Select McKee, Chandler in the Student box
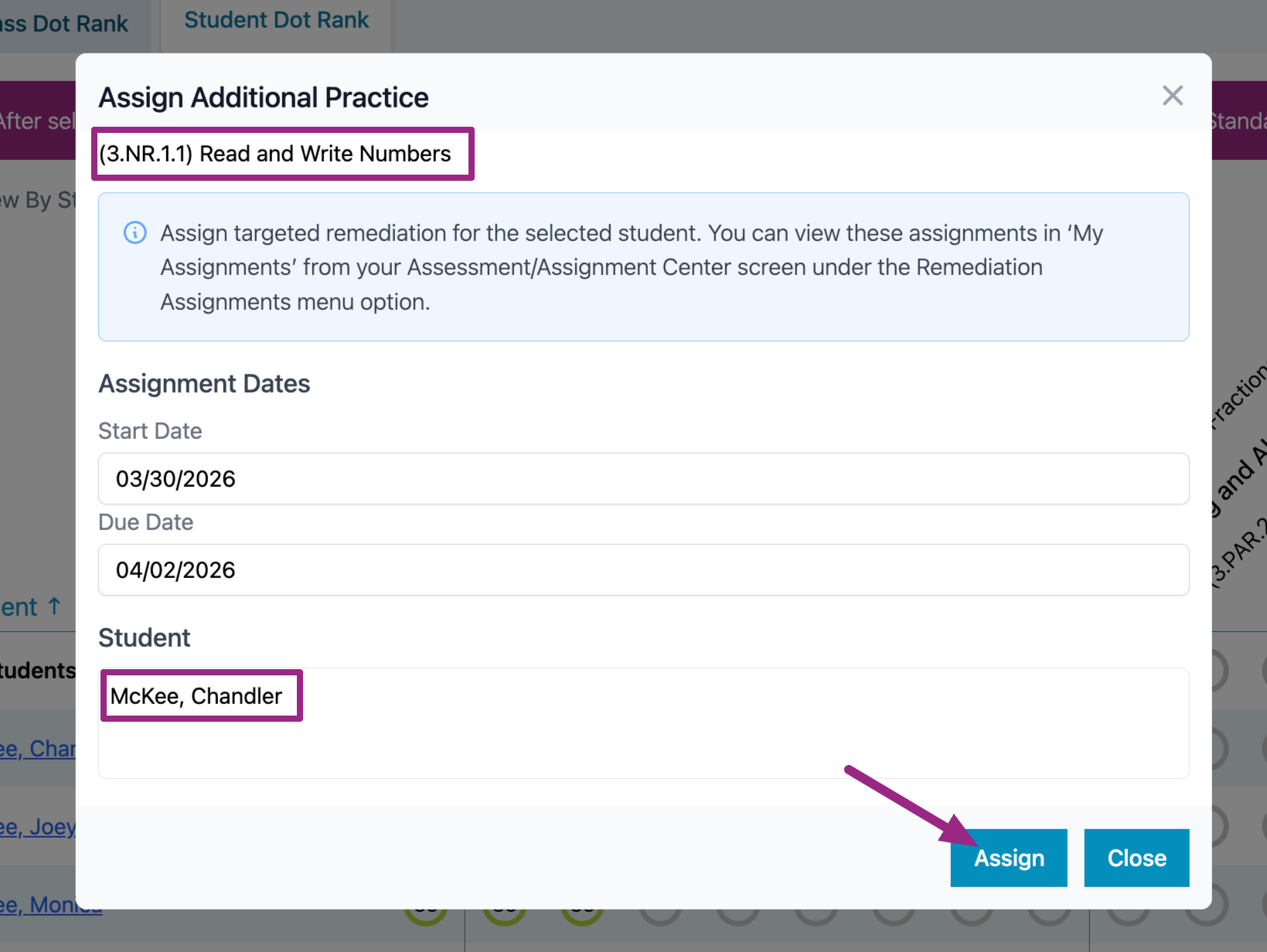1267x952 pixels. (196, 696)
